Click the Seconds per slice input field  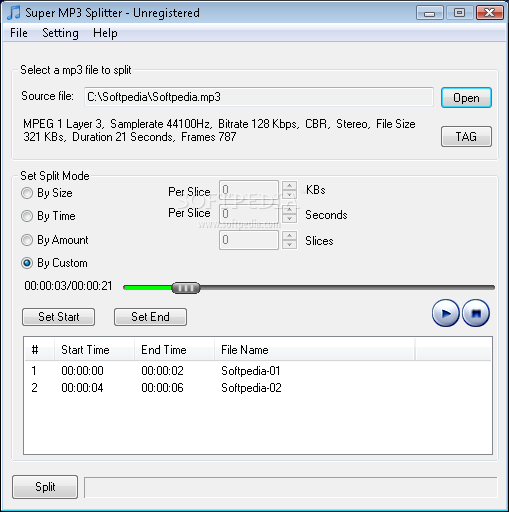(249, 214)
